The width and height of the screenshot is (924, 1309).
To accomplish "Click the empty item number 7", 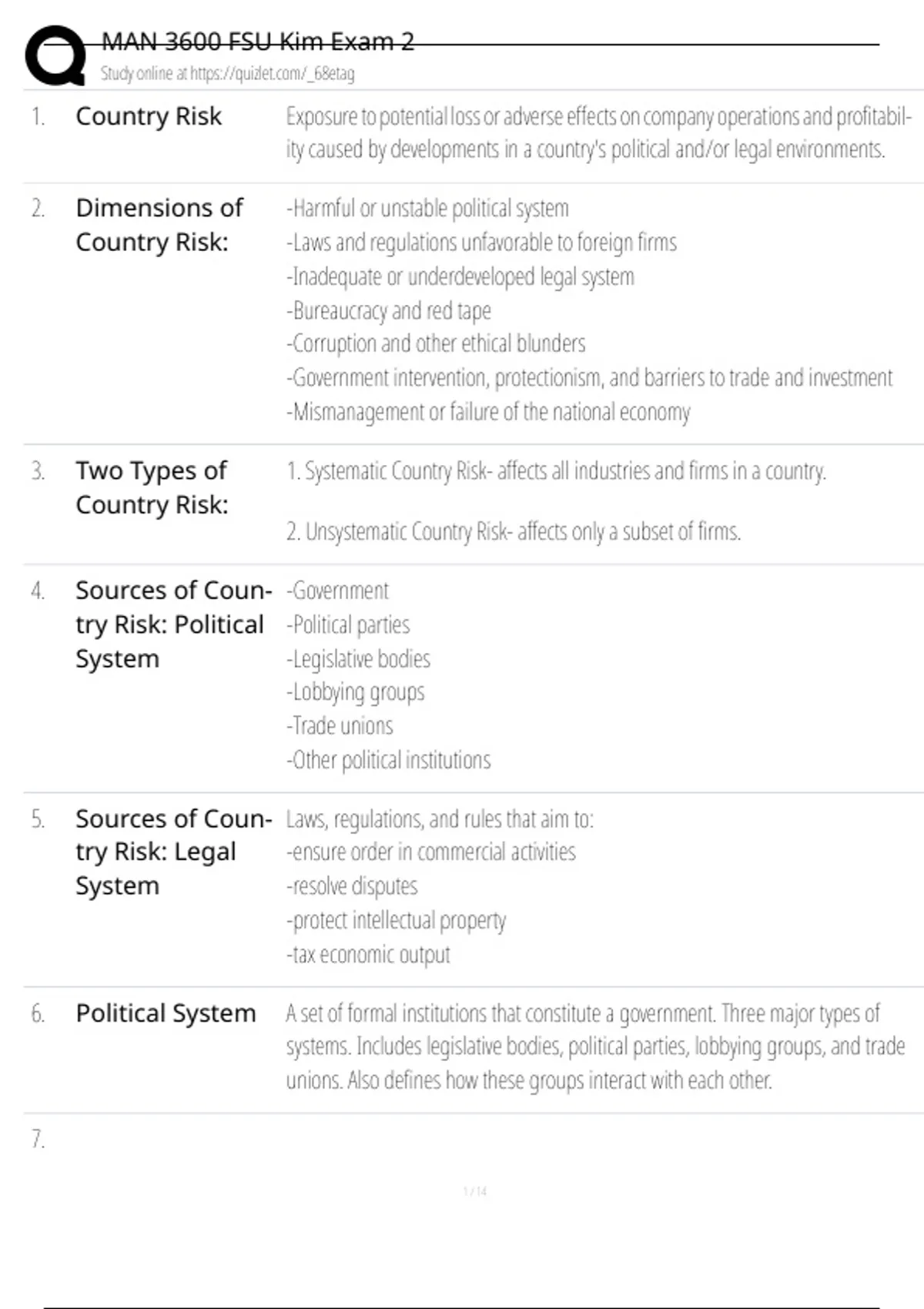I will [x=38, y=1139].
